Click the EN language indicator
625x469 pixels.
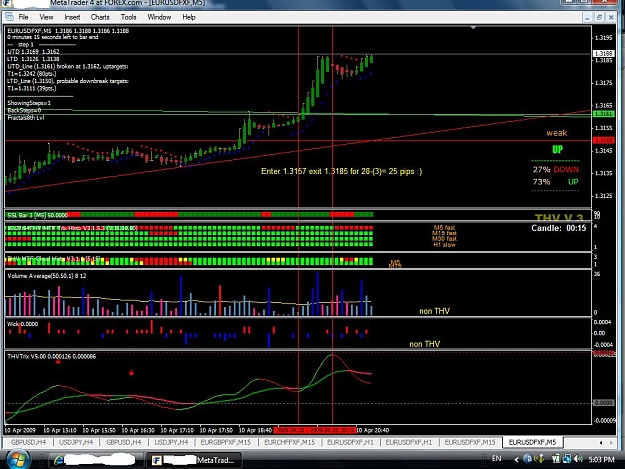click(496, 459)
